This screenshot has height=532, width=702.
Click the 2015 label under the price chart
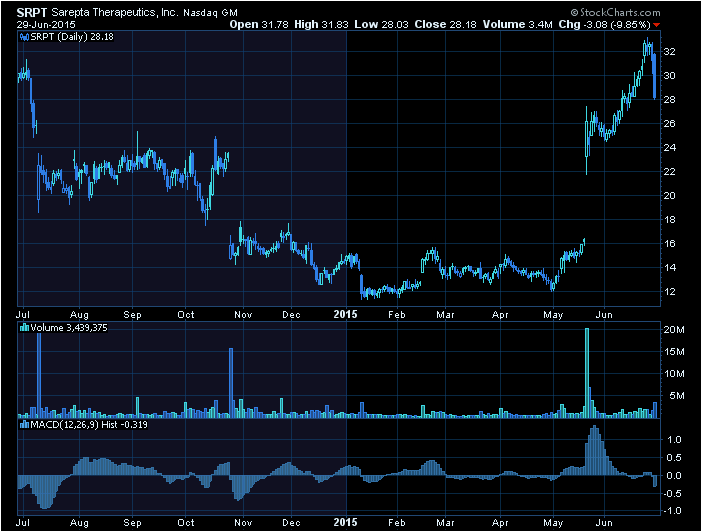click(346, 314)
